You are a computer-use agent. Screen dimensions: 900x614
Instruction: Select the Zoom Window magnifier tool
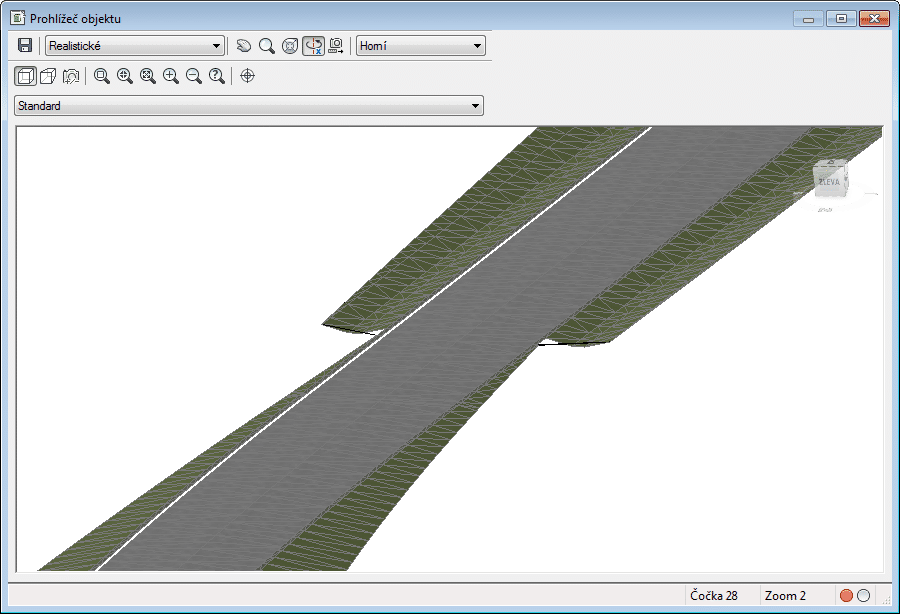[102, 76]
